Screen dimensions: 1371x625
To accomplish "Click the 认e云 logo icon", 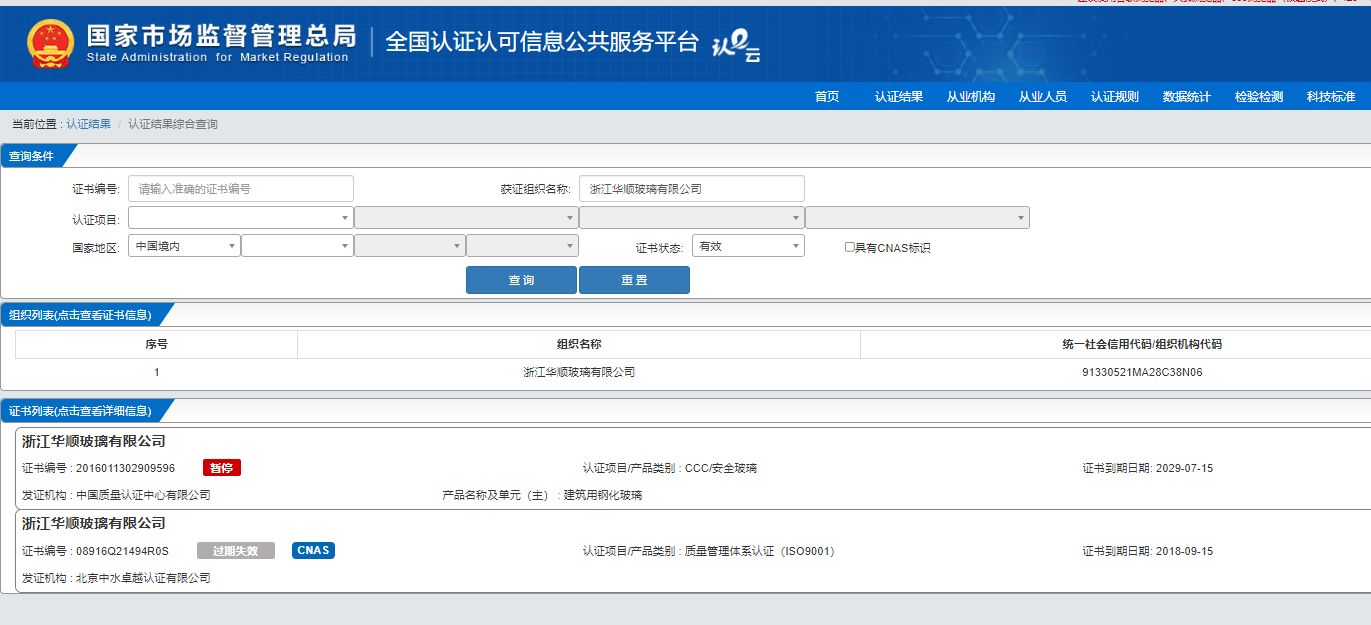I will tap(735, 45).
